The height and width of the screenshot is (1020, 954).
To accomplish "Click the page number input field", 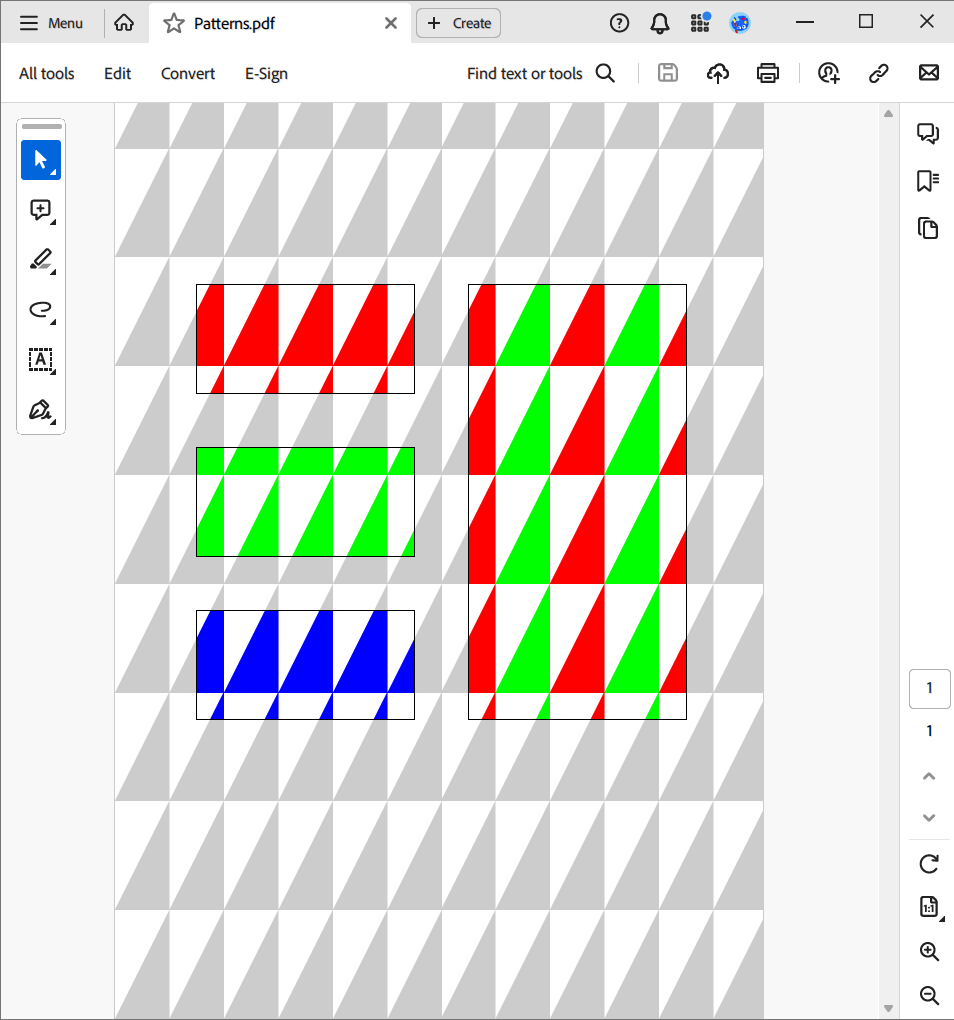I will 929,688.
